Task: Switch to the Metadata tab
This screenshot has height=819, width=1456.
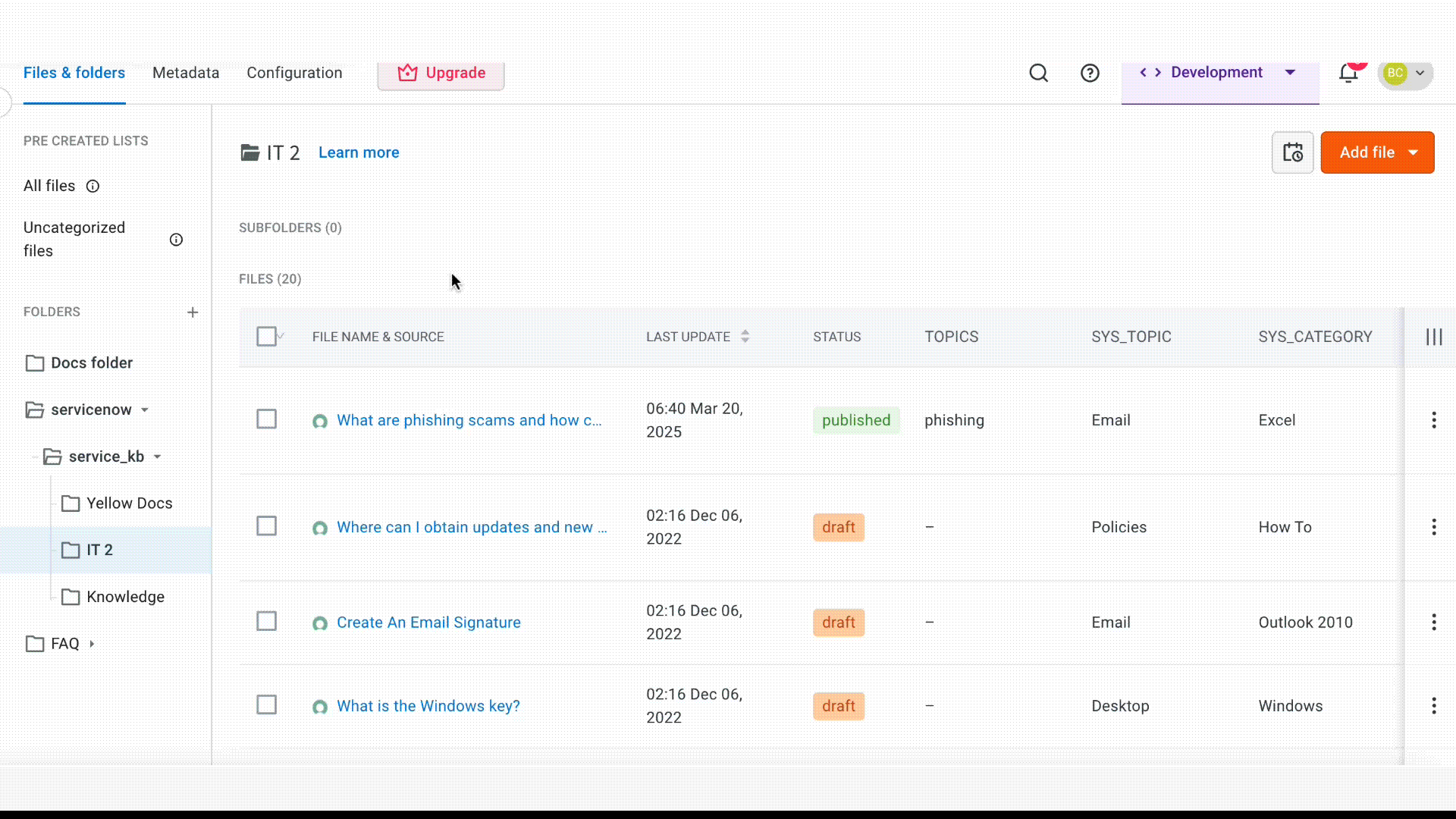Action: click(186, 73)
